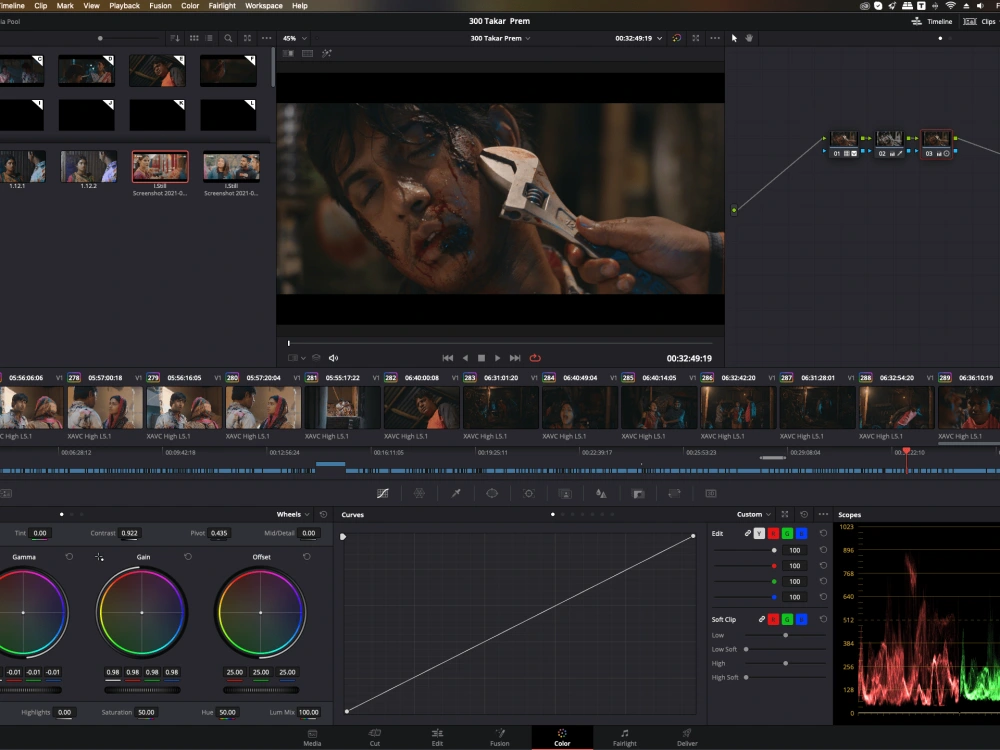Show the Timeline panel button
This screenshot has width=1000, height=750.
[932, 21]
